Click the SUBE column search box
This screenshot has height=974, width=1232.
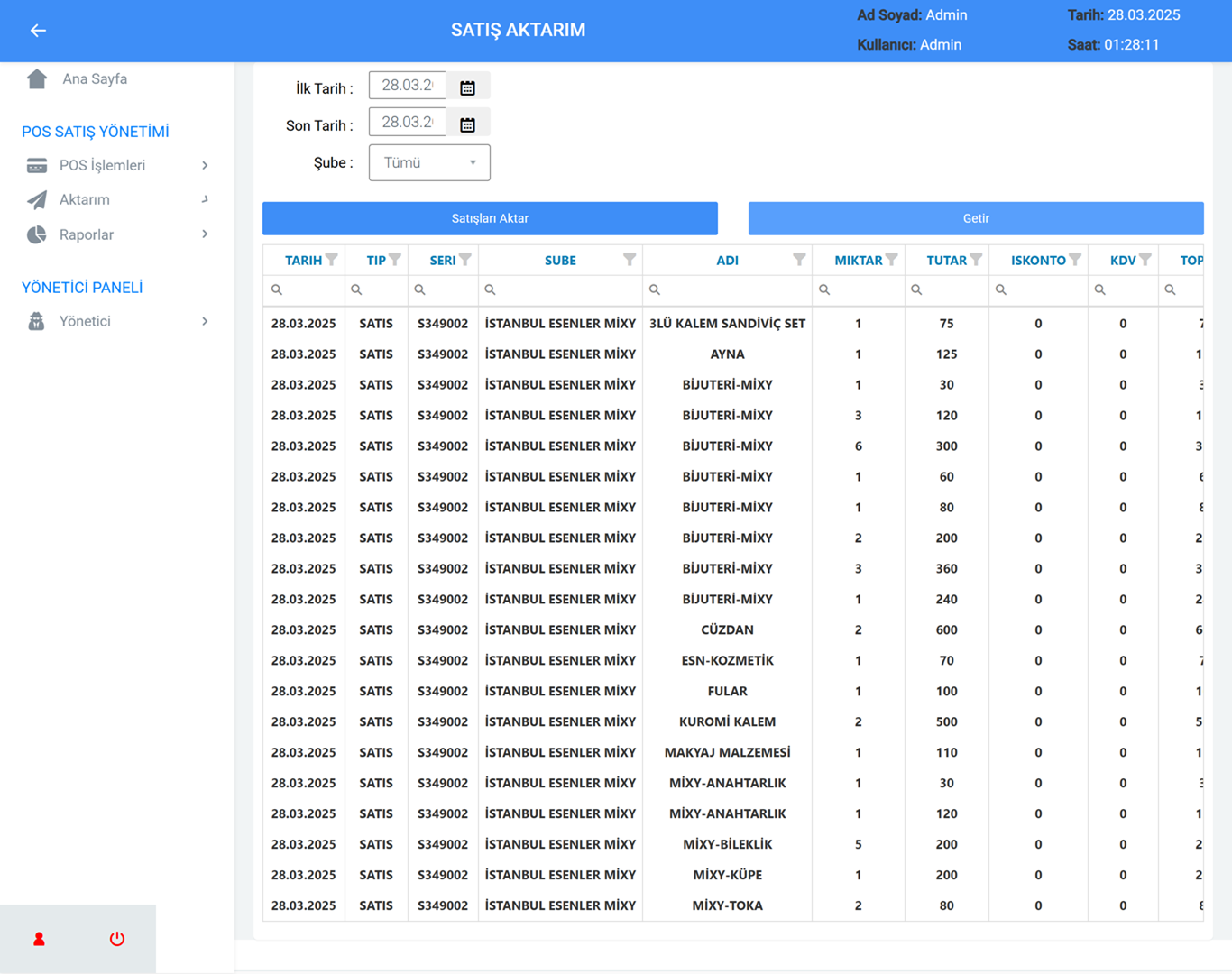click(x=560, y=290)
